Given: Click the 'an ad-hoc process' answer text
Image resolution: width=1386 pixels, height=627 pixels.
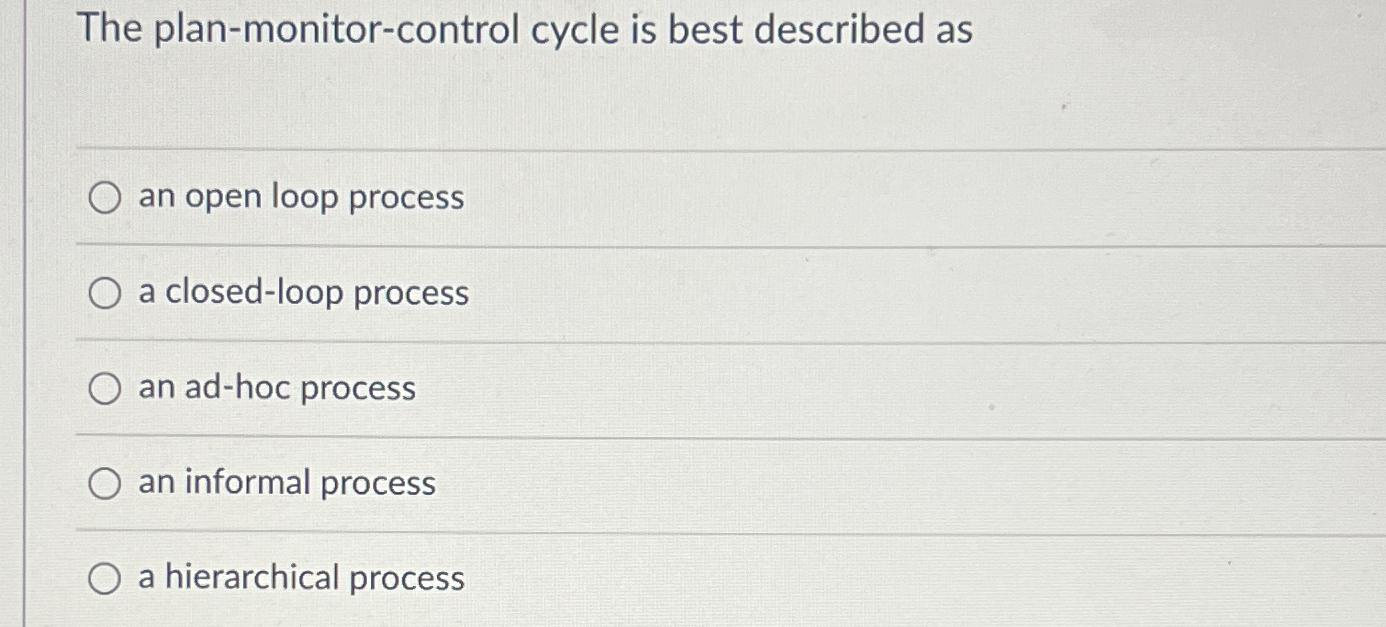Looking at the screenshot, I should point(277,389).
